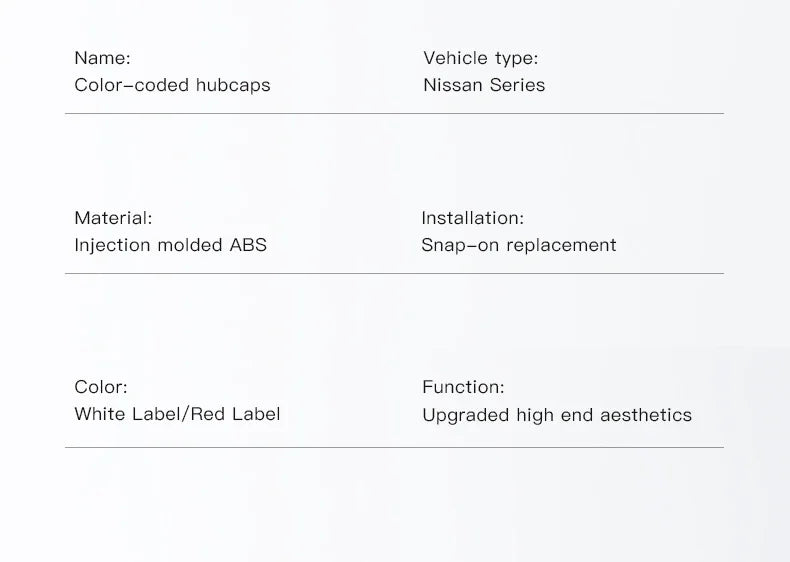Screen dimensions: 790x562
Task: Select 'White Label/Red Label' text
Action: pos(177,414)
